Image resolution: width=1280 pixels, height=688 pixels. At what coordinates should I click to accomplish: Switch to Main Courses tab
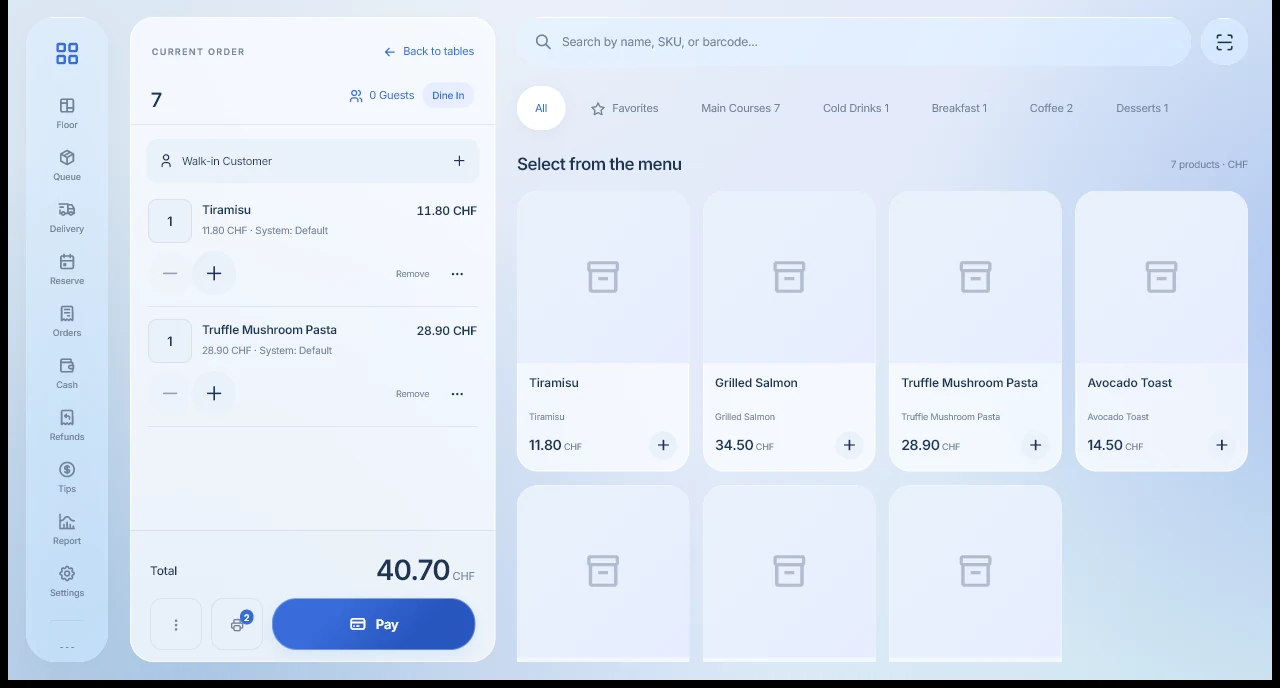point(740,108)
